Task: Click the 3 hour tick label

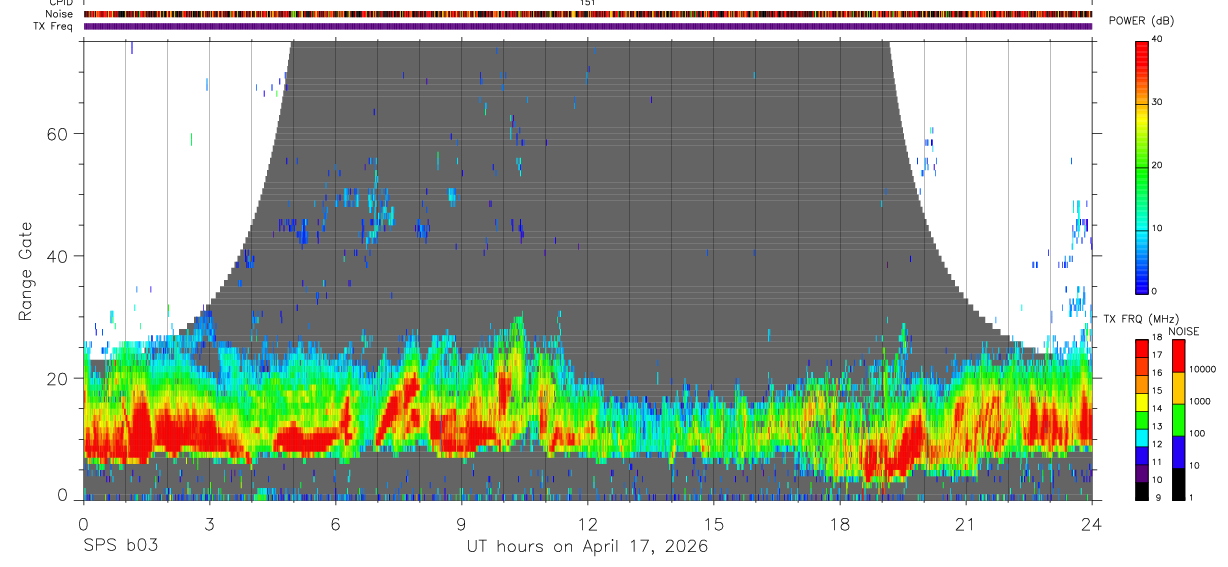Action: (x=209, y=524)
